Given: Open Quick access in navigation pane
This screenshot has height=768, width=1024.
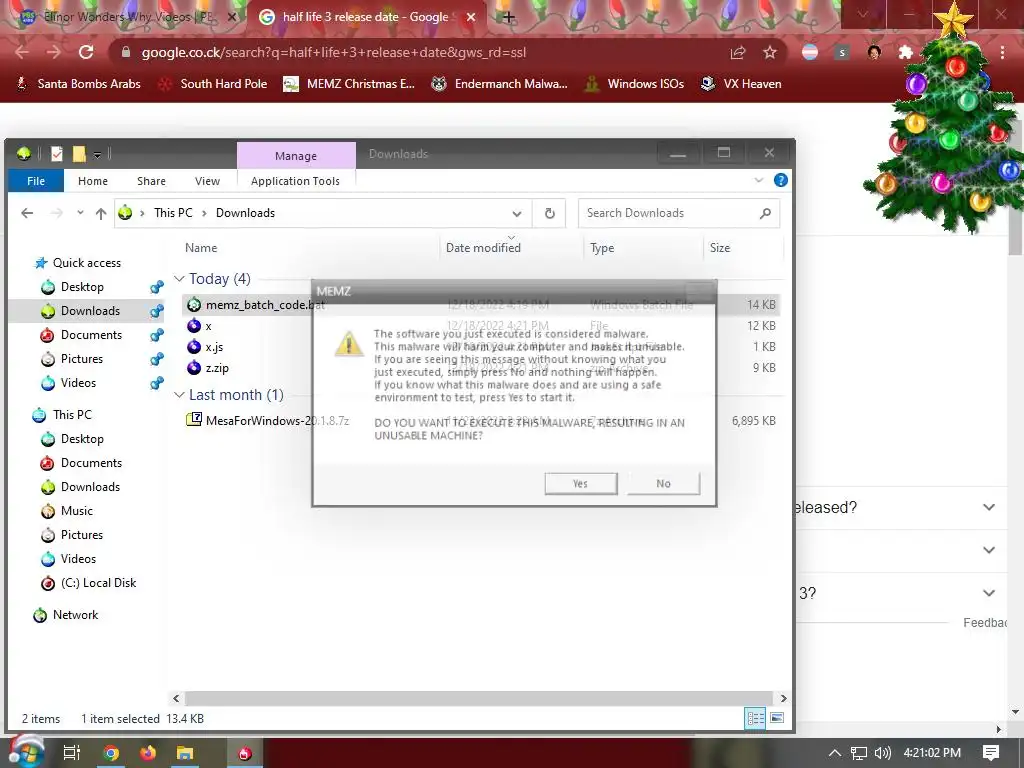Looking at the screenshot, I should (86, 263).
